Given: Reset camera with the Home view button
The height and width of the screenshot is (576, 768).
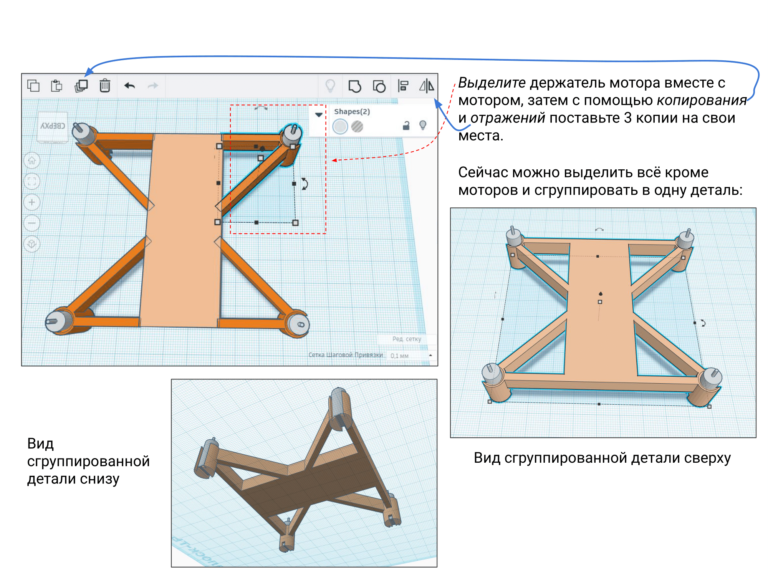Looking at the screenshot, I should (32, 161).
